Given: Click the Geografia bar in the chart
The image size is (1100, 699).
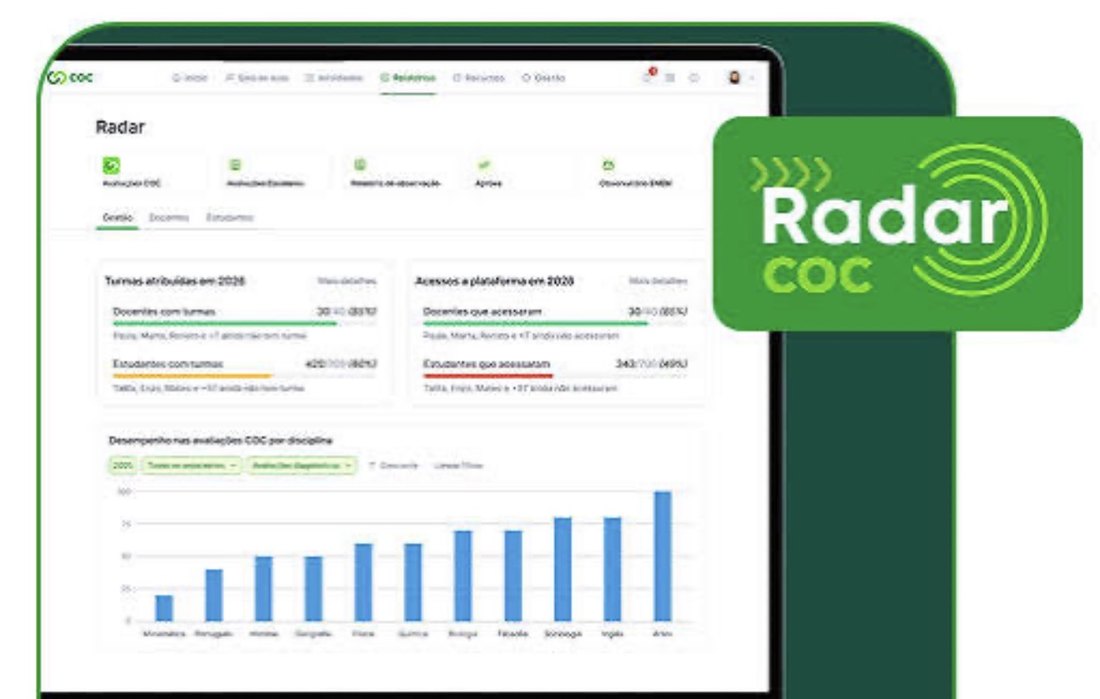Looking at the screenshot, I should pos(313,589).
